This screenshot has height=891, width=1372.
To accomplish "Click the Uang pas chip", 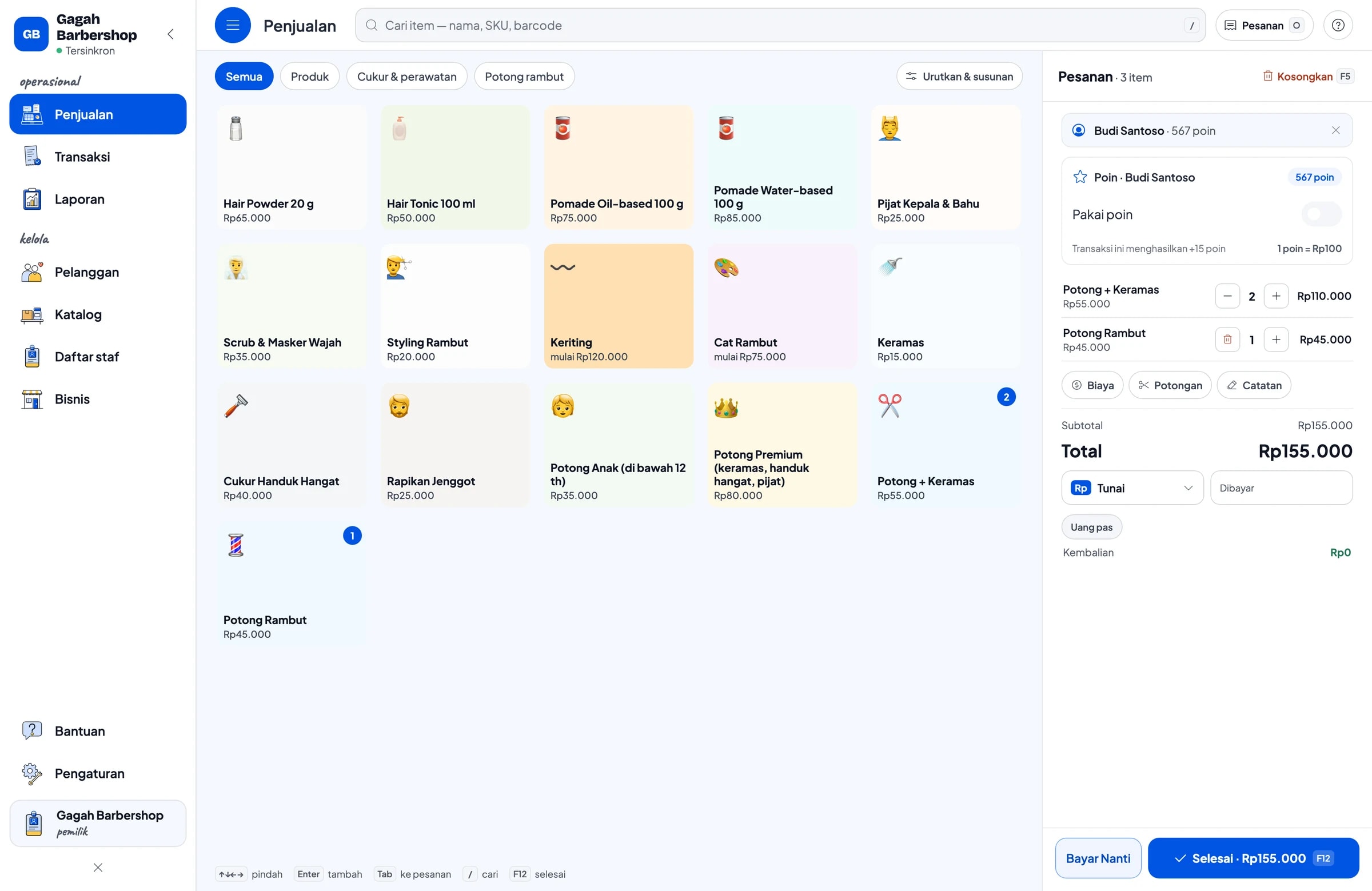I will point(1091,527).
